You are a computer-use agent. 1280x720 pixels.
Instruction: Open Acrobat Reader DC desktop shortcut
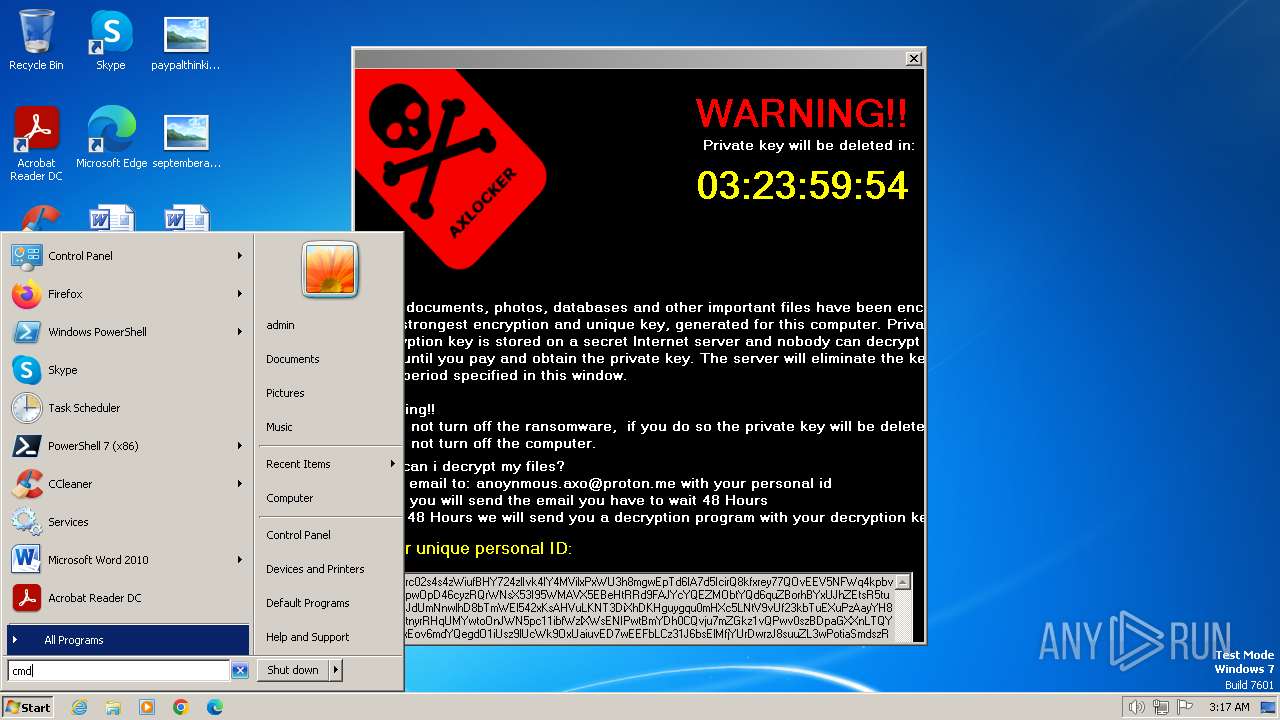click(x=36, y=143)
